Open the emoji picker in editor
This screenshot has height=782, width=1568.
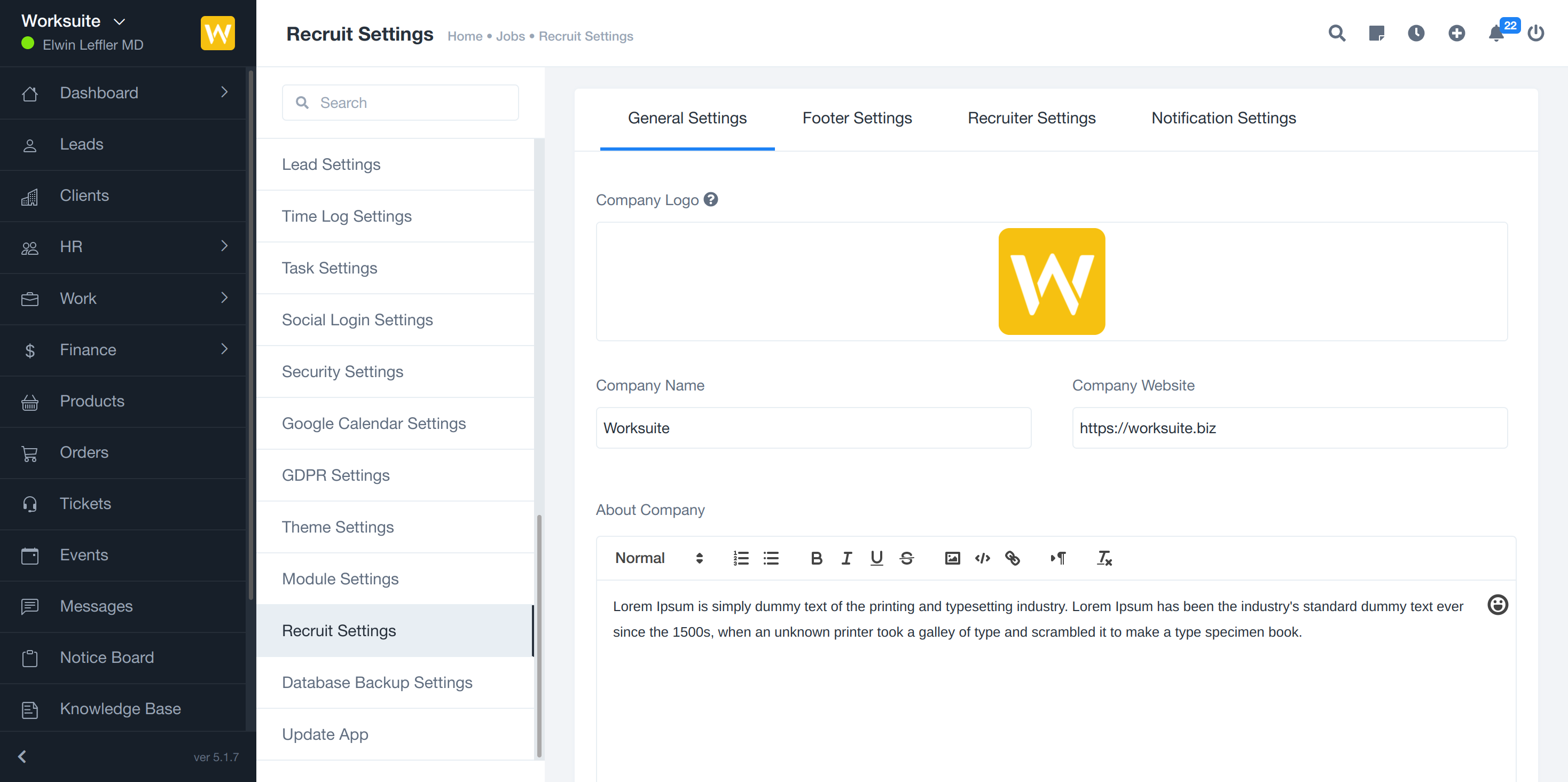pyautogui.click(x=1498, y=604)
